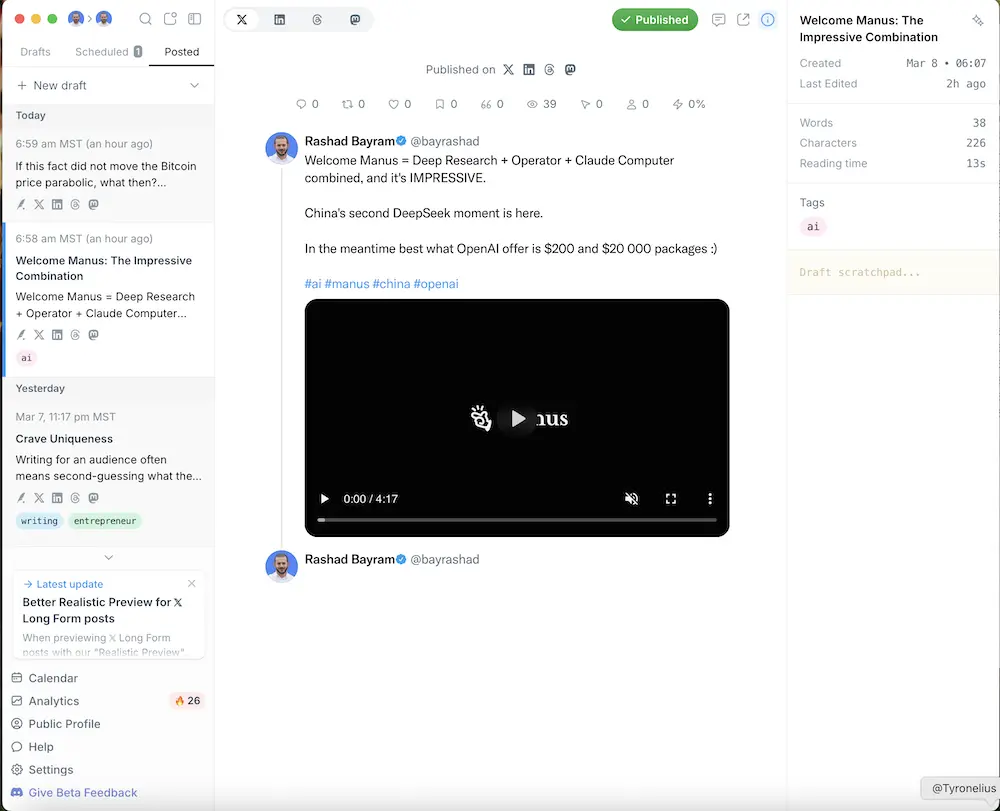1000x811 pixels.
Task: Click the reposts count stat icon
Action: [x=348, y=104]
